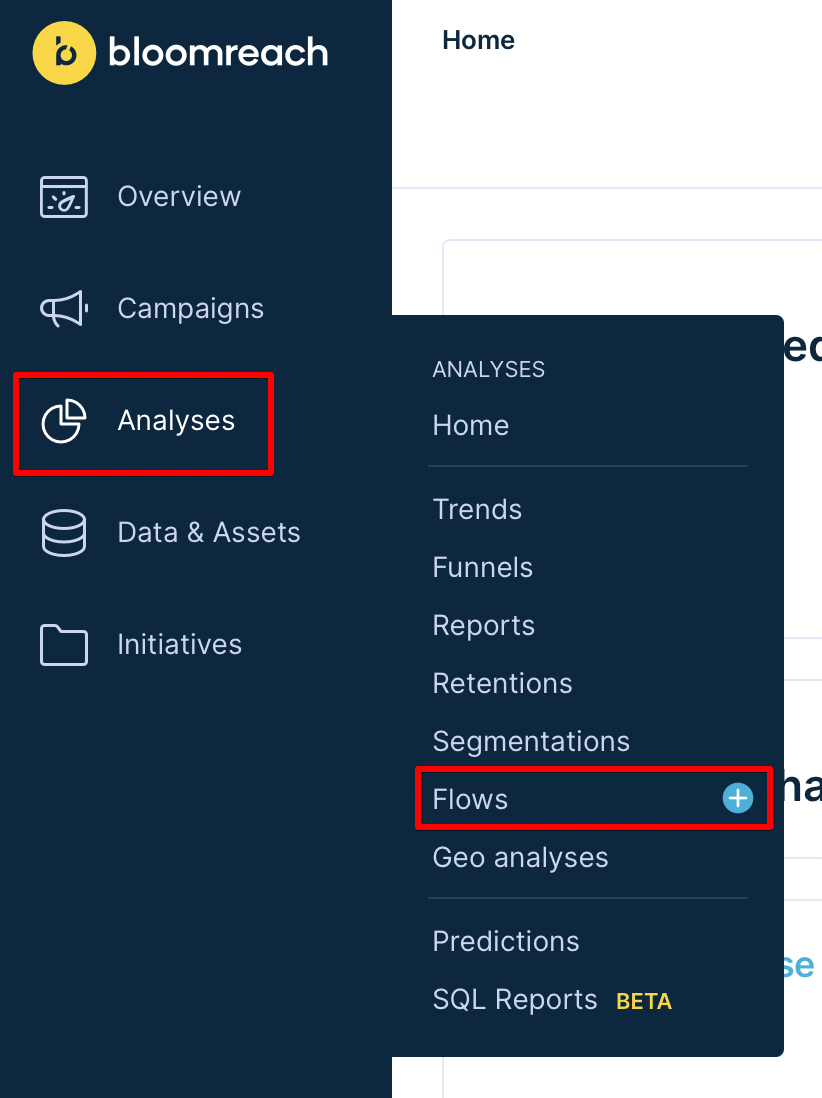Choose Retentions from the Analyses submenu

(x=502, y=683)
